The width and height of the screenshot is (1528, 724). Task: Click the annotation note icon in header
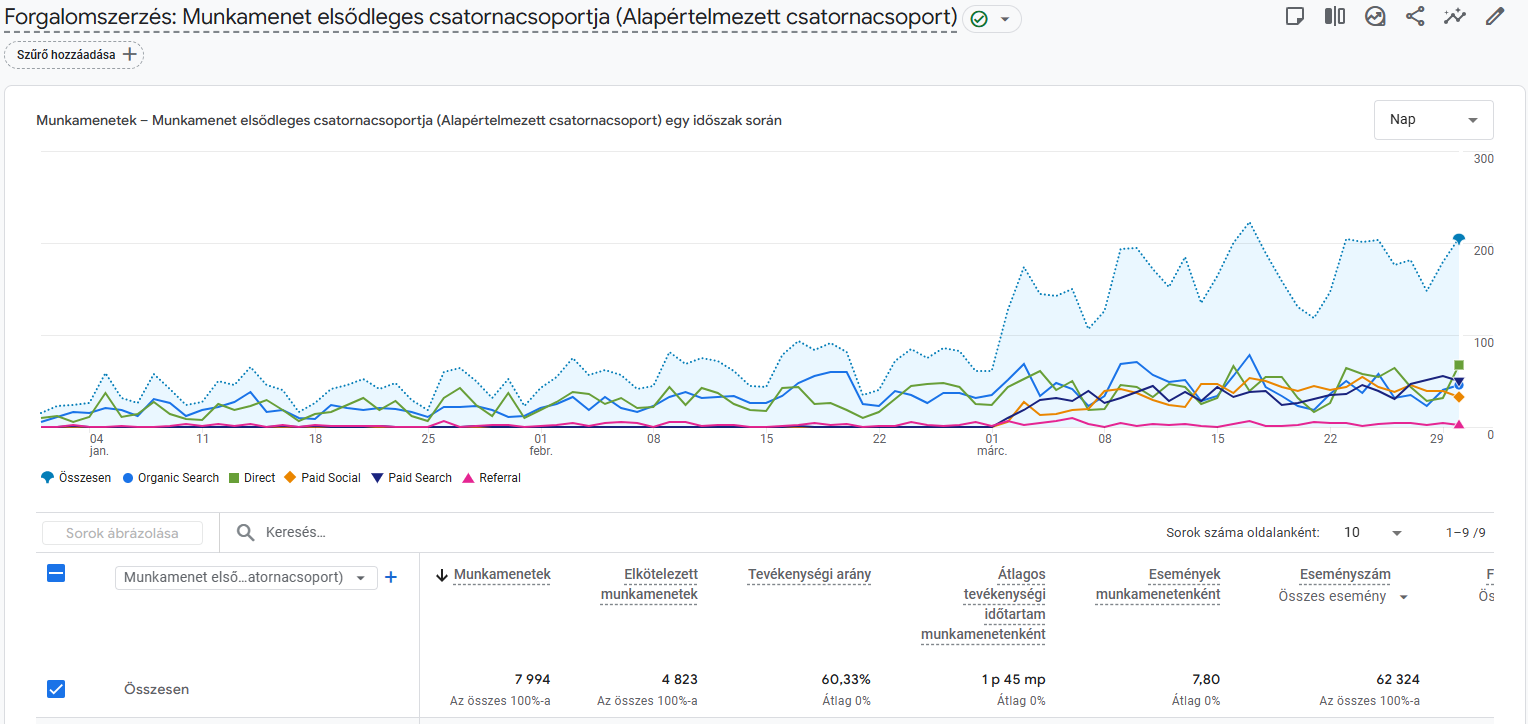tap(1295, 16)
